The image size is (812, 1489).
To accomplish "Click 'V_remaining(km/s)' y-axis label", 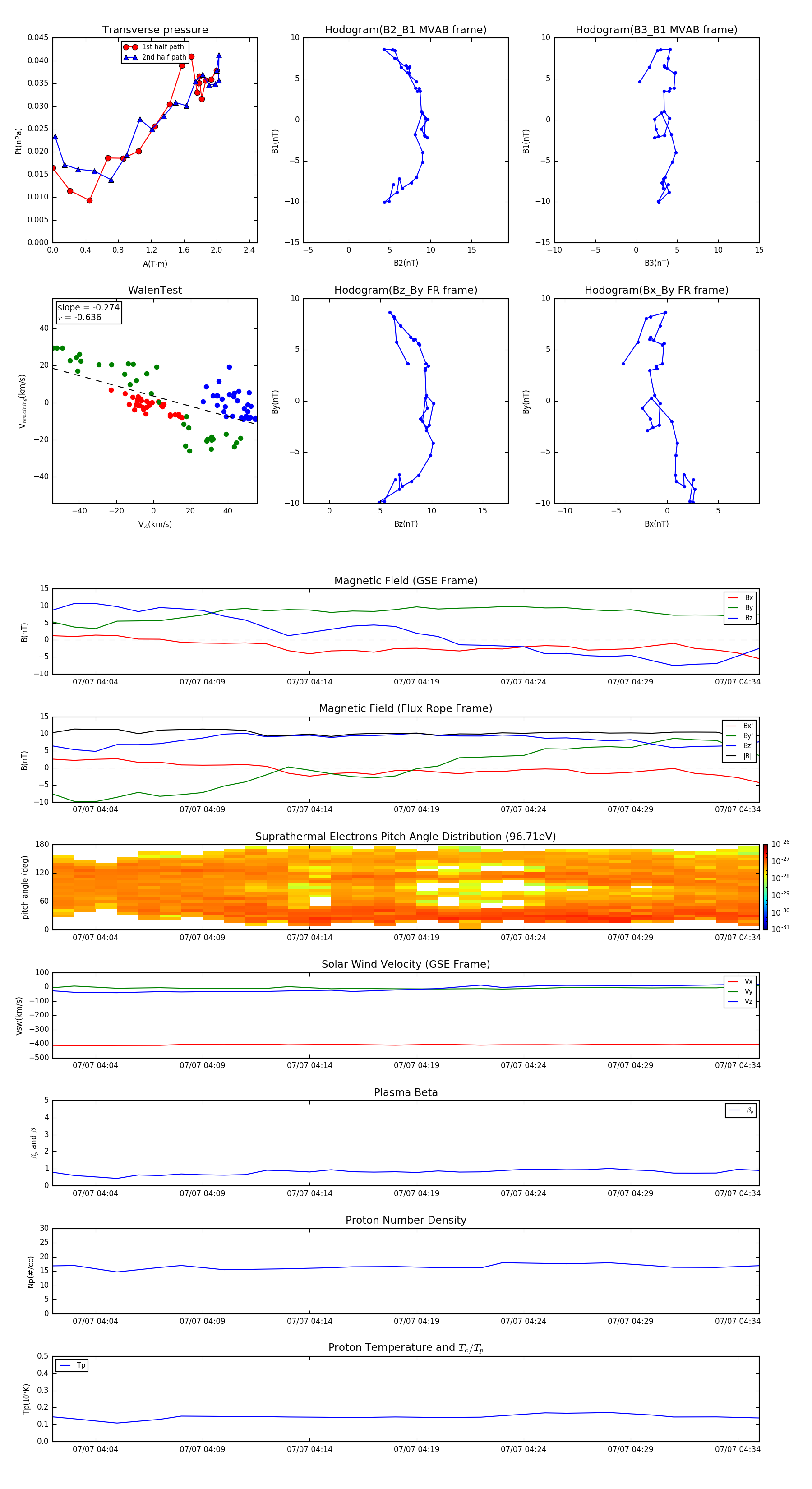I will 22,401.
